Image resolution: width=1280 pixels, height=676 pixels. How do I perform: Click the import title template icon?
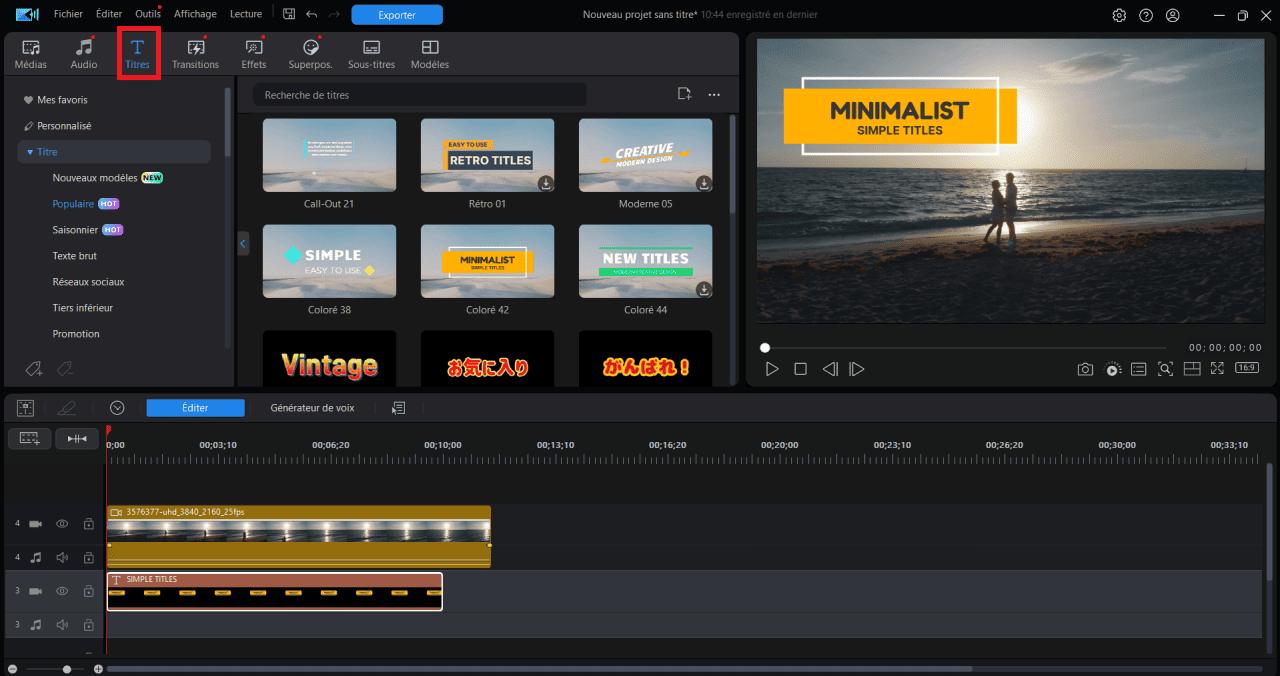coord(684,94)
